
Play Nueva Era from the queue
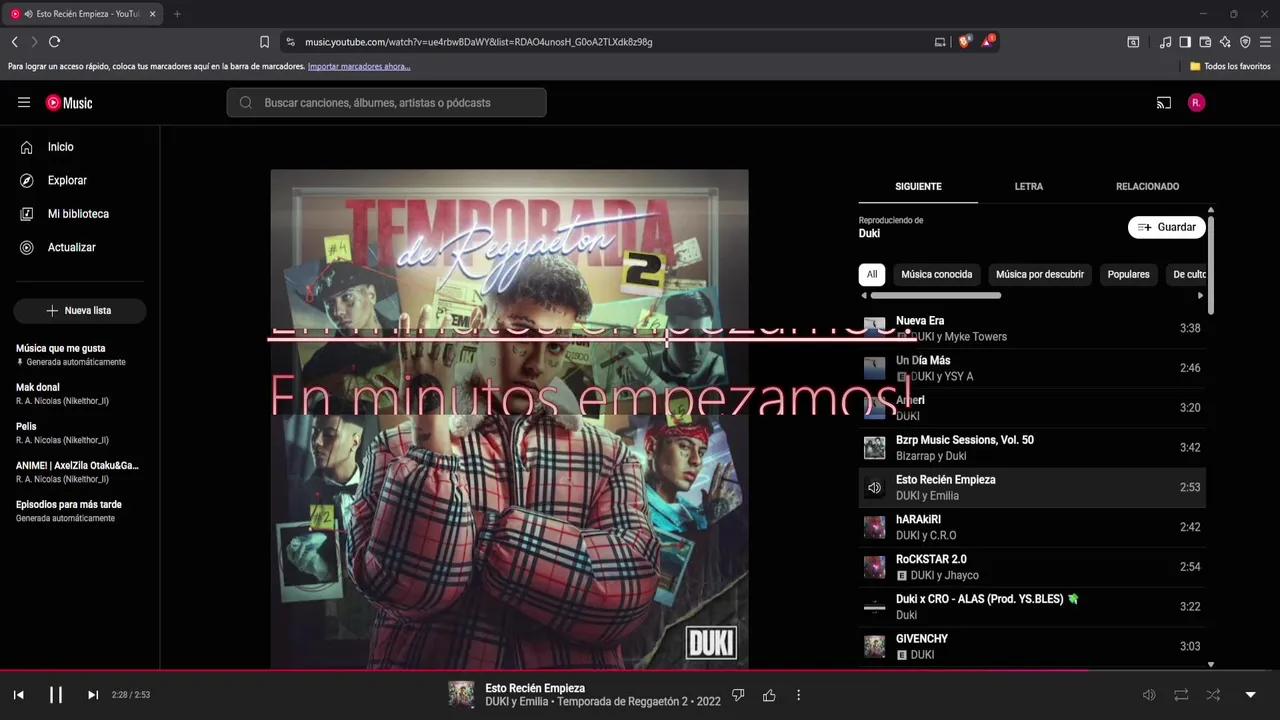[1032, 328]
